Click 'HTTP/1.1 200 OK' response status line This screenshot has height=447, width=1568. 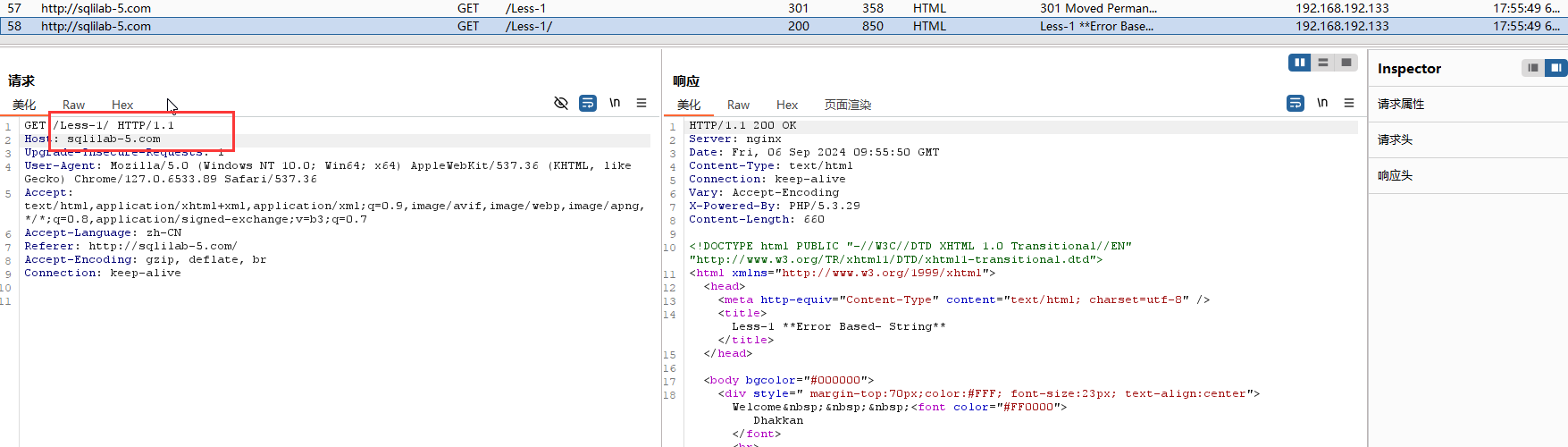[742, 125]
